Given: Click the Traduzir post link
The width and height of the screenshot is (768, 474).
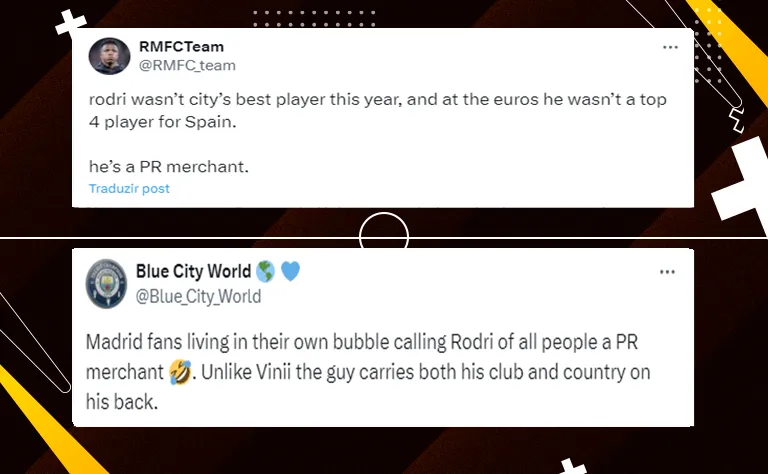Looking at the screenshot, I should coord(129,189).
